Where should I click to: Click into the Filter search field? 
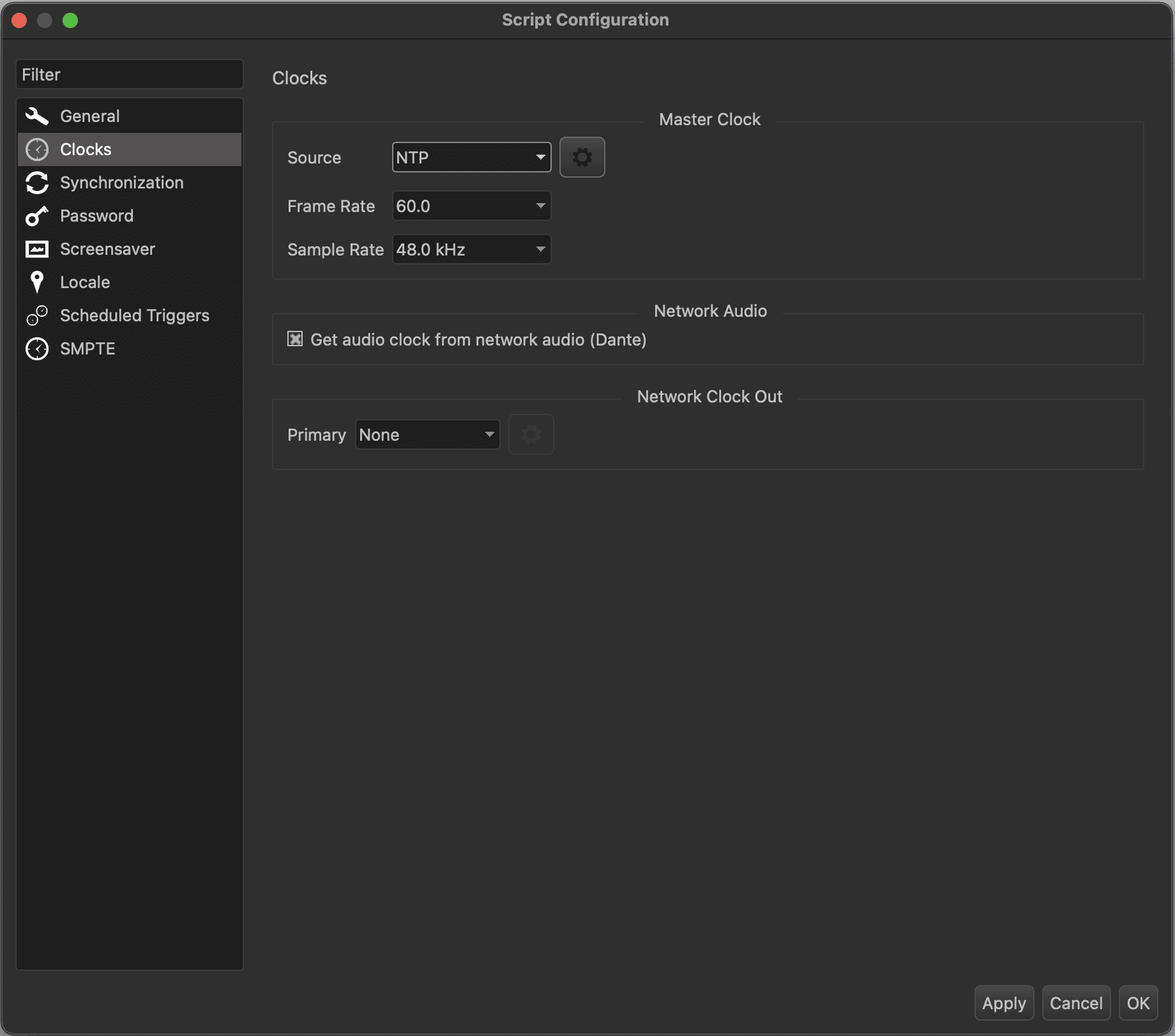pyautogui.click(x=130, y=75)
